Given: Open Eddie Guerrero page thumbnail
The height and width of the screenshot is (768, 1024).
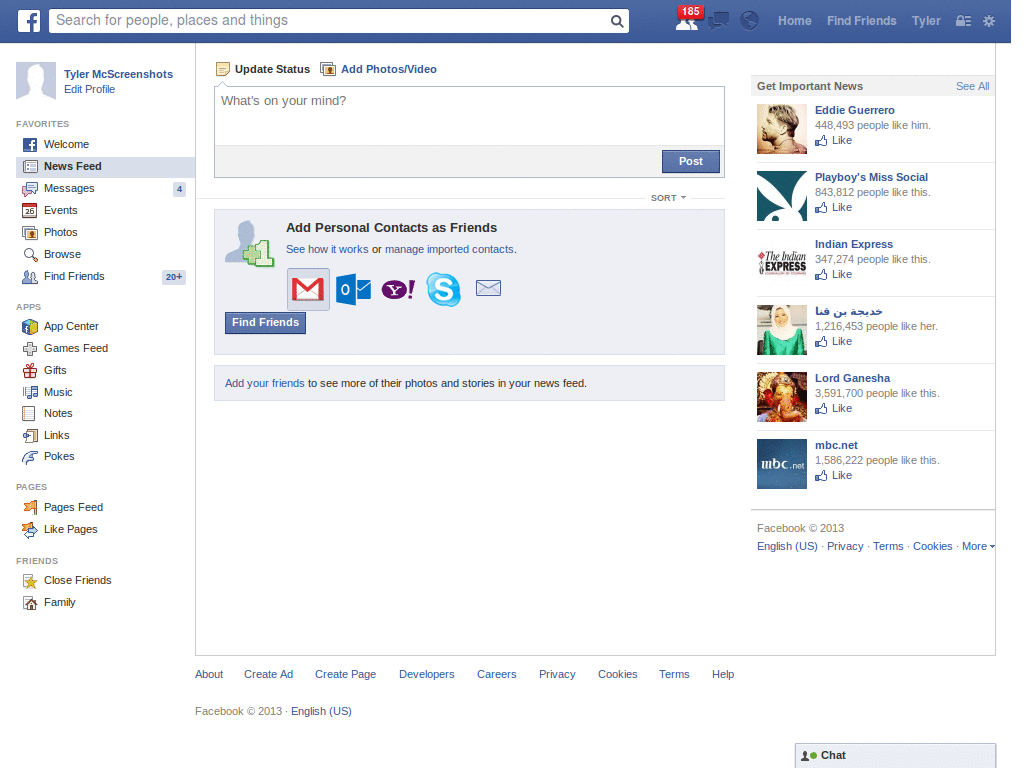Looking at the screenshot, I should click(x=782, y=129).
